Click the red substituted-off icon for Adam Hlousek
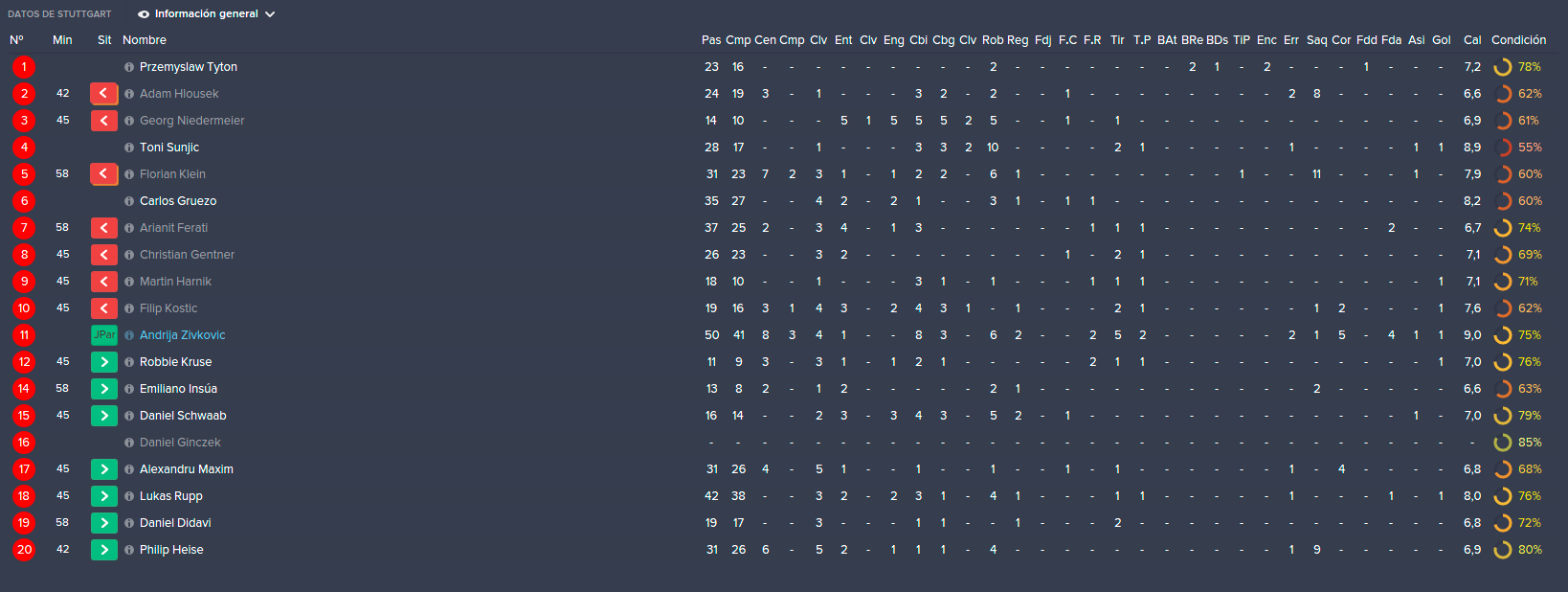 (103, 94)
